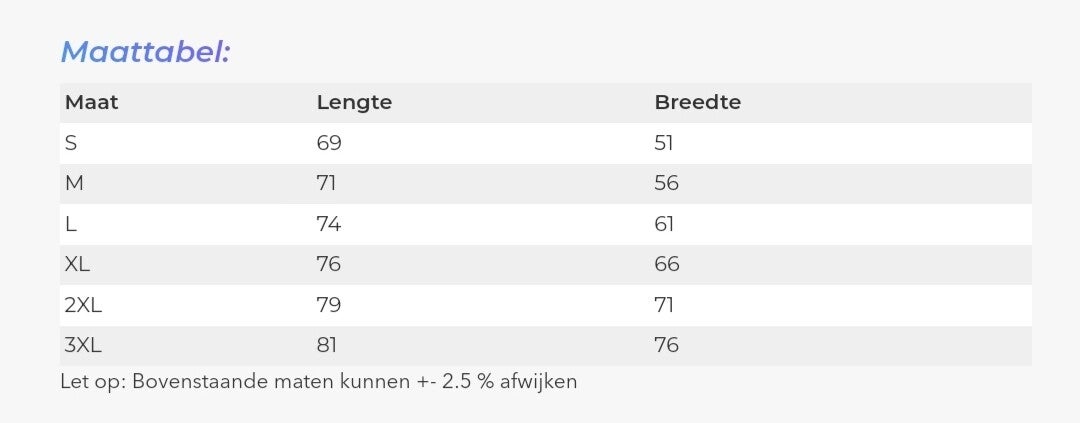Select width value 56 in the M row
This screenshot has width=1080, height=423.
click(x=666, y=184)
